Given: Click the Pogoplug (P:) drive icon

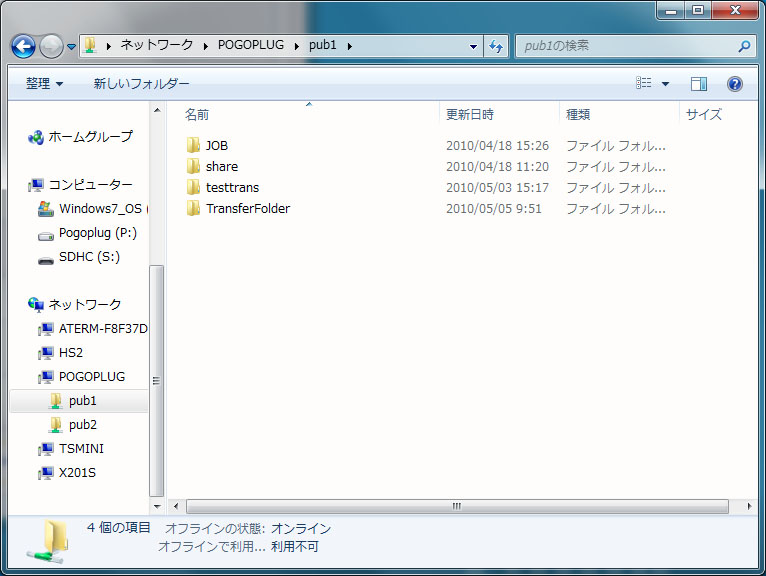Looking at the screenshot, I should pyautogui.click(x=46, y=236).
